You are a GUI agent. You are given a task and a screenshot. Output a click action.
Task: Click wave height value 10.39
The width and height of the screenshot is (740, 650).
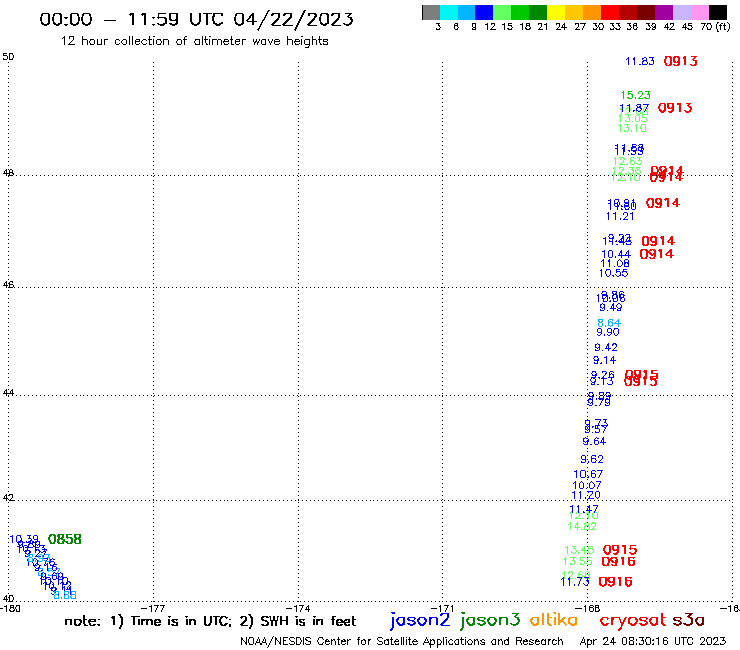24,540
